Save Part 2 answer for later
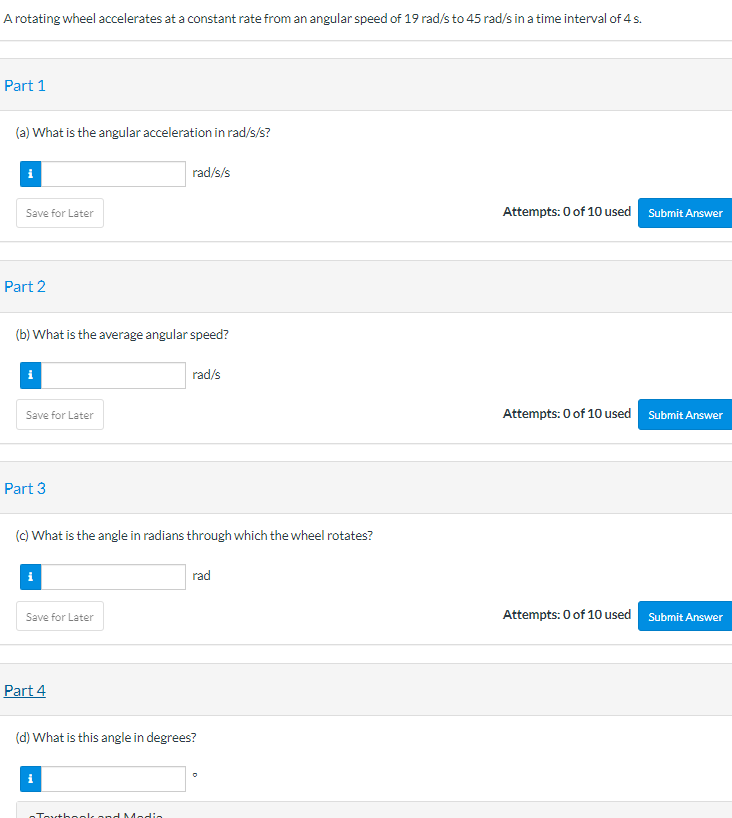732x818 pixels. point(60,415)
